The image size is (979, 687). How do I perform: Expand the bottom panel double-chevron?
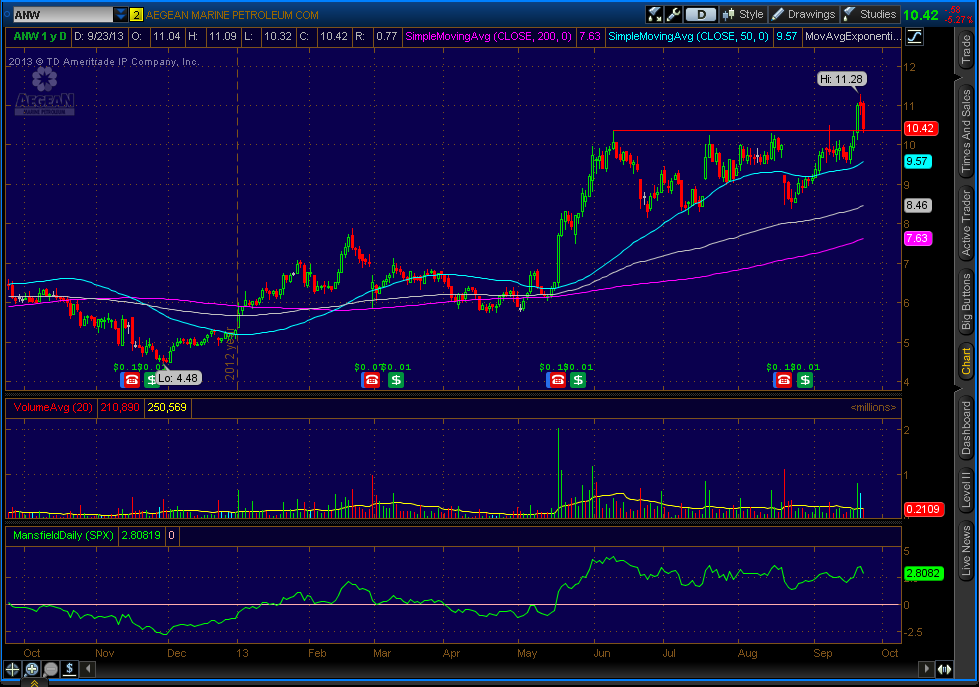[x=32, y=682]
